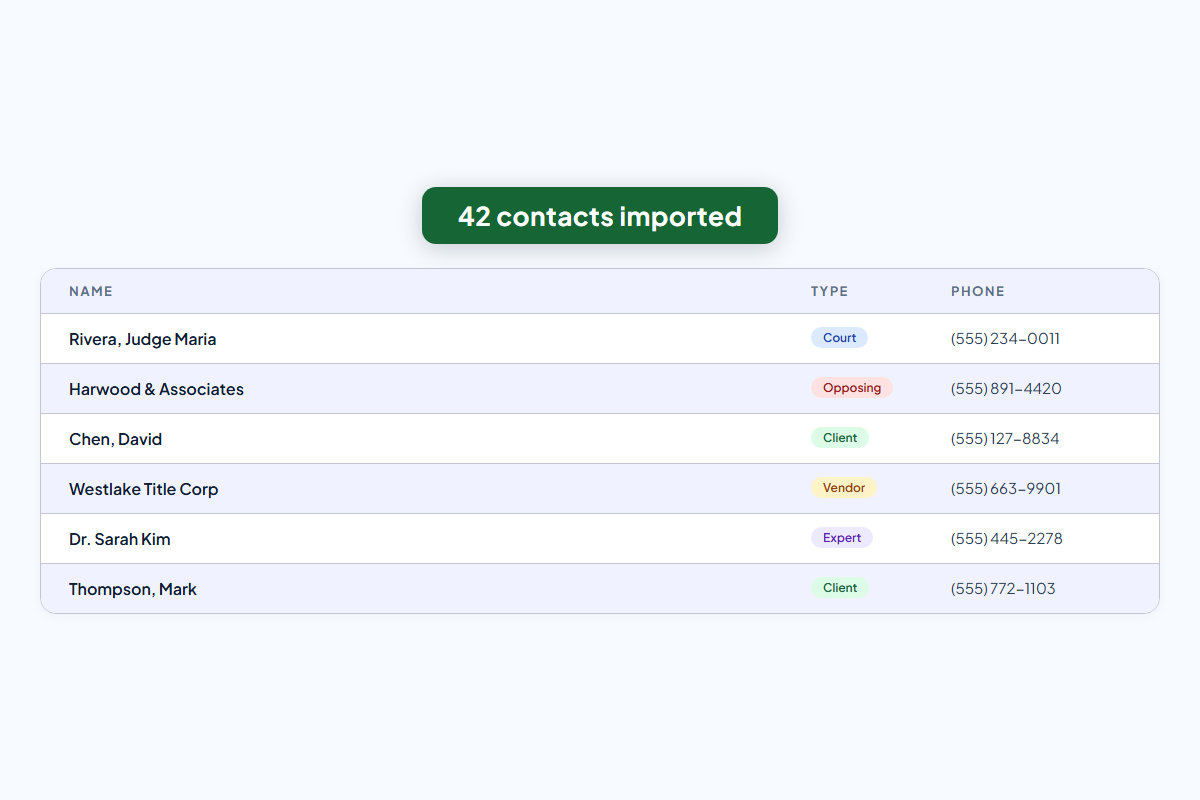
Task: Click the Opposing badge for Harwood & Associates
Action: point(851,388)
